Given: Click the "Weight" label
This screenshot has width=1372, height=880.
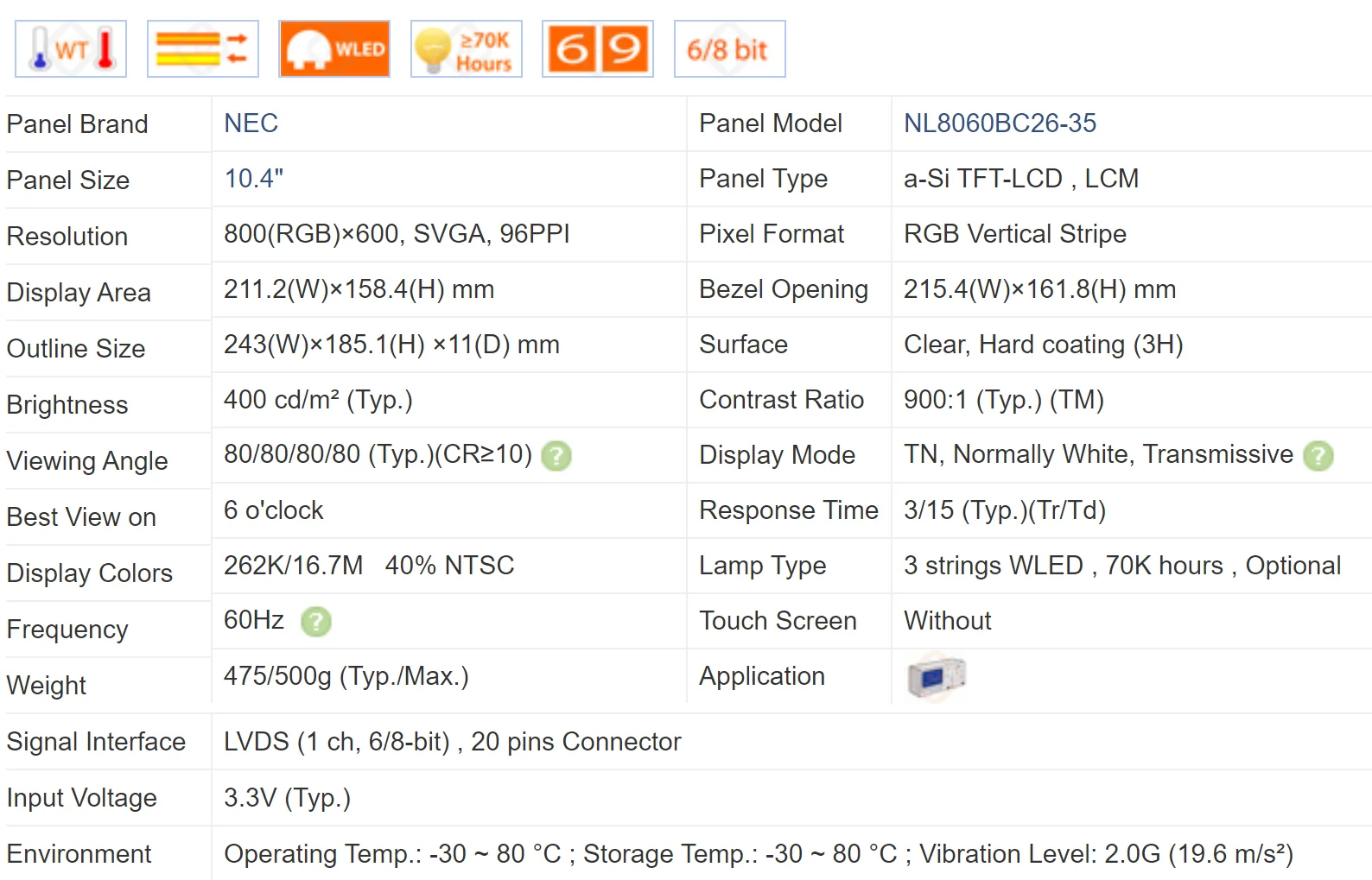Looking at the screenshot, I should coord(46,686).
